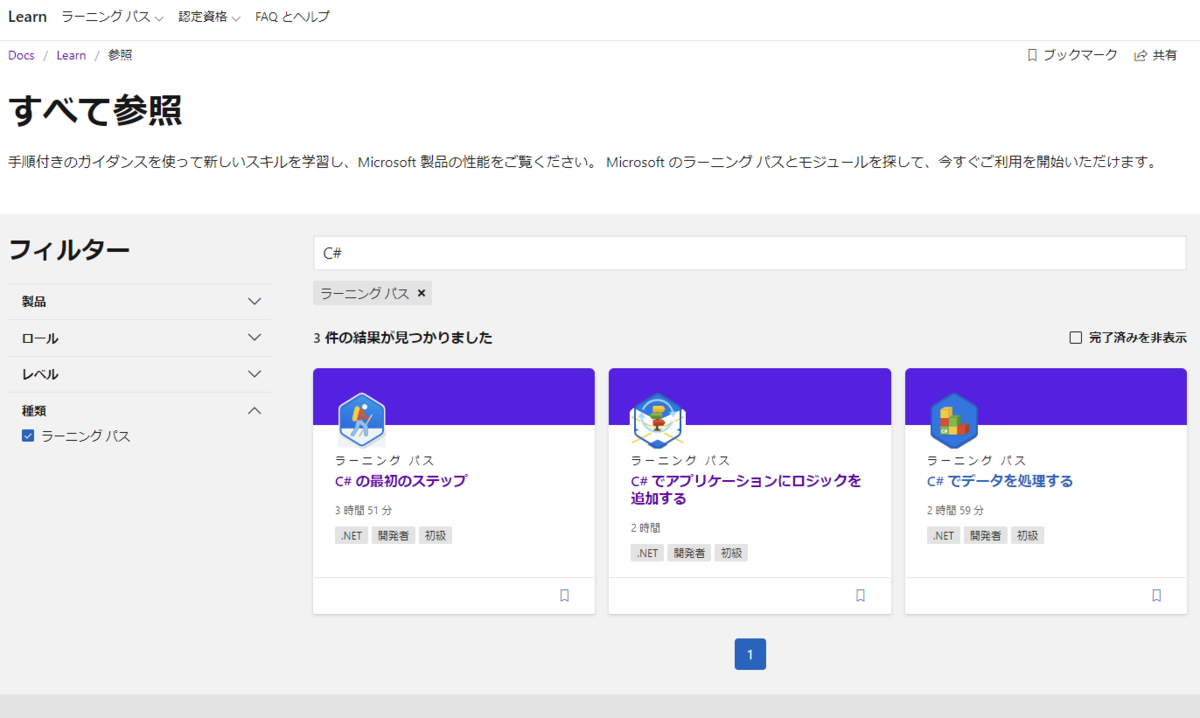This screenshot has height=718, width=1200.
Task: Open C# でアプリケーションにロジックを追加する link
Action: [x=746, y=490]
